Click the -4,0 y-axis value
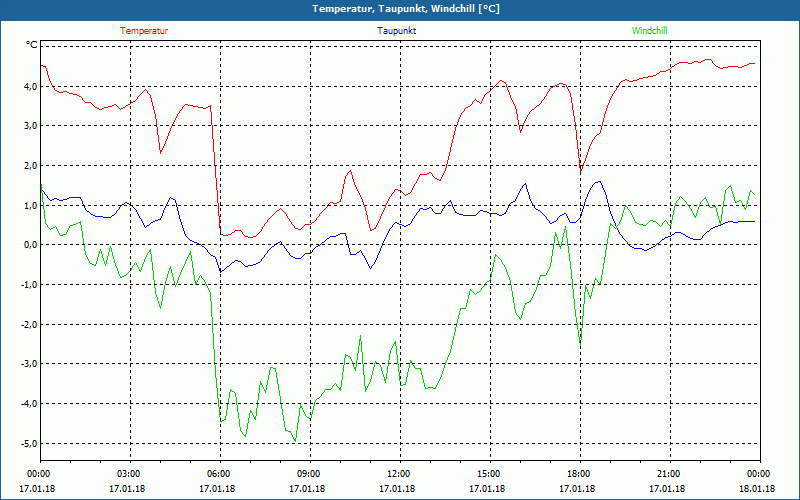Screen dimensions: 800x500 tap(30, 404)
